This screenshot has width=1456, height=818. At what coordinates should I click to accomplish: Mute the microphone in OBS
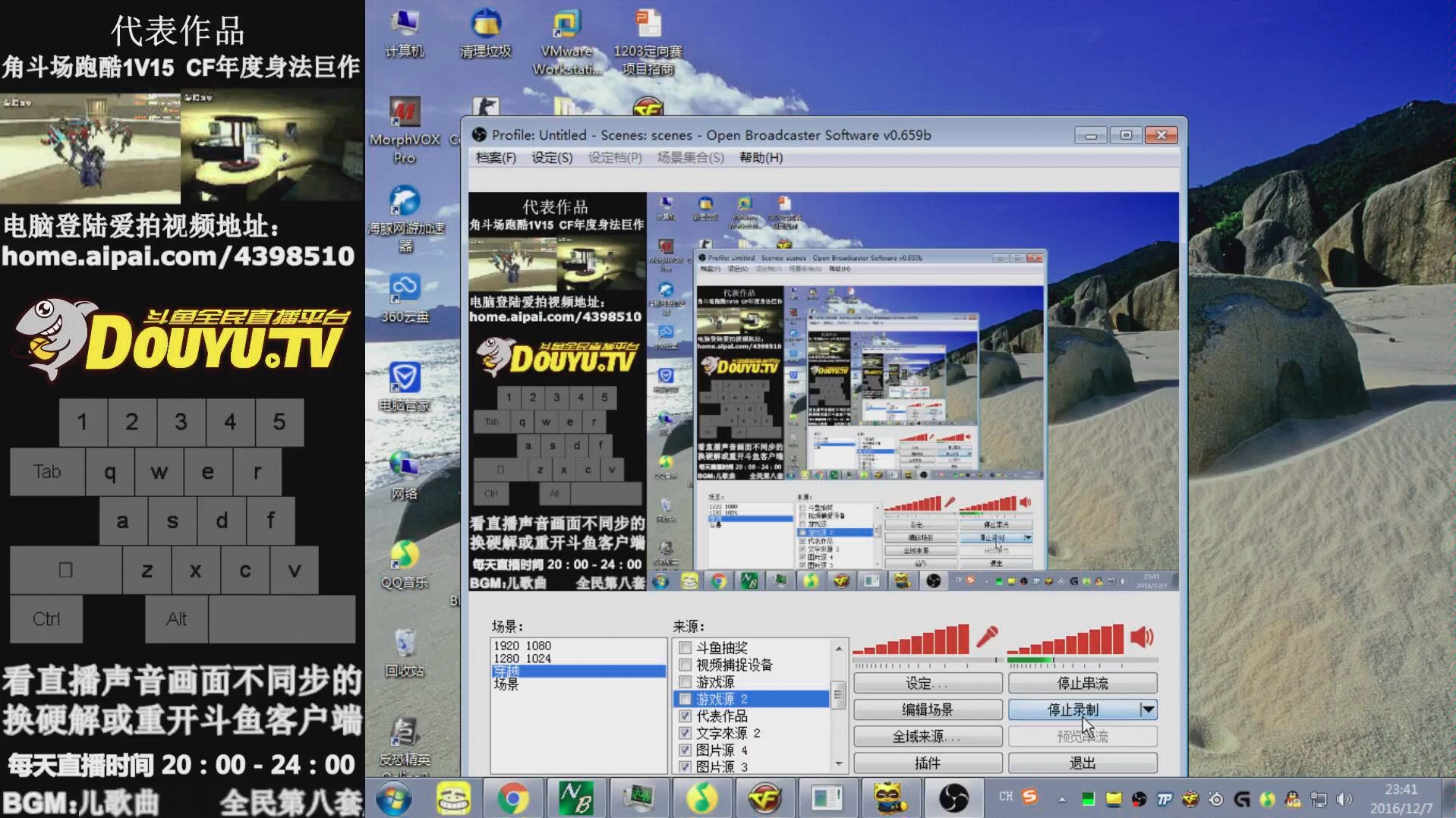point(987,636)
